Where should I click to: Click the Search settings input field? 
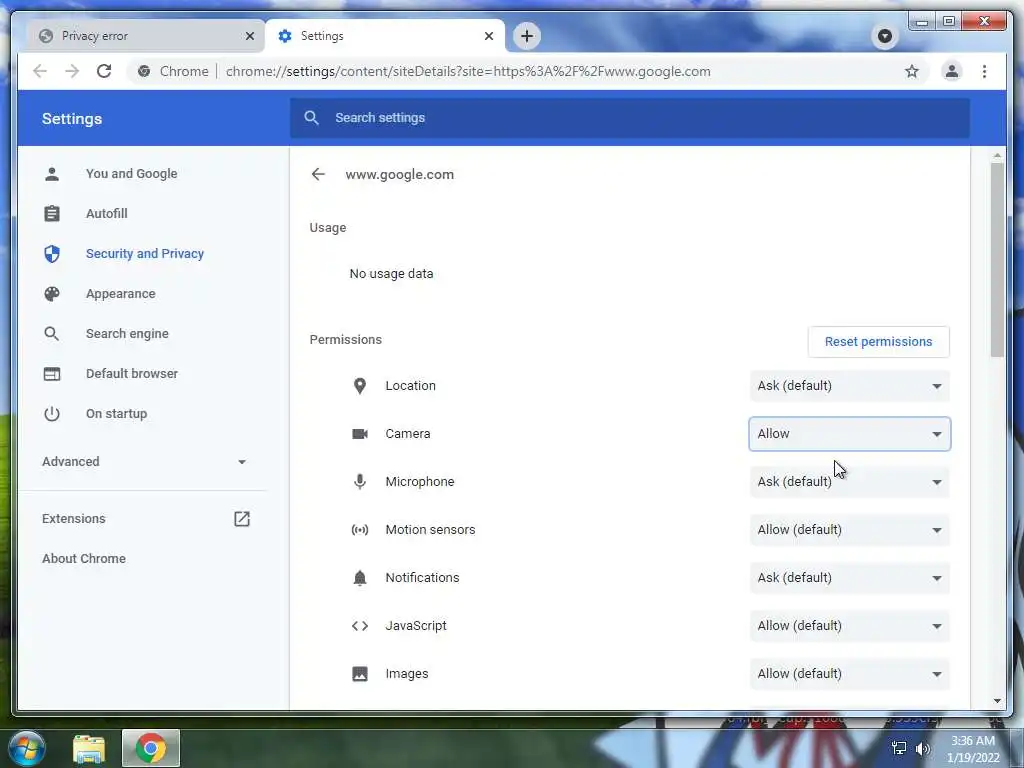coord(630,118)
